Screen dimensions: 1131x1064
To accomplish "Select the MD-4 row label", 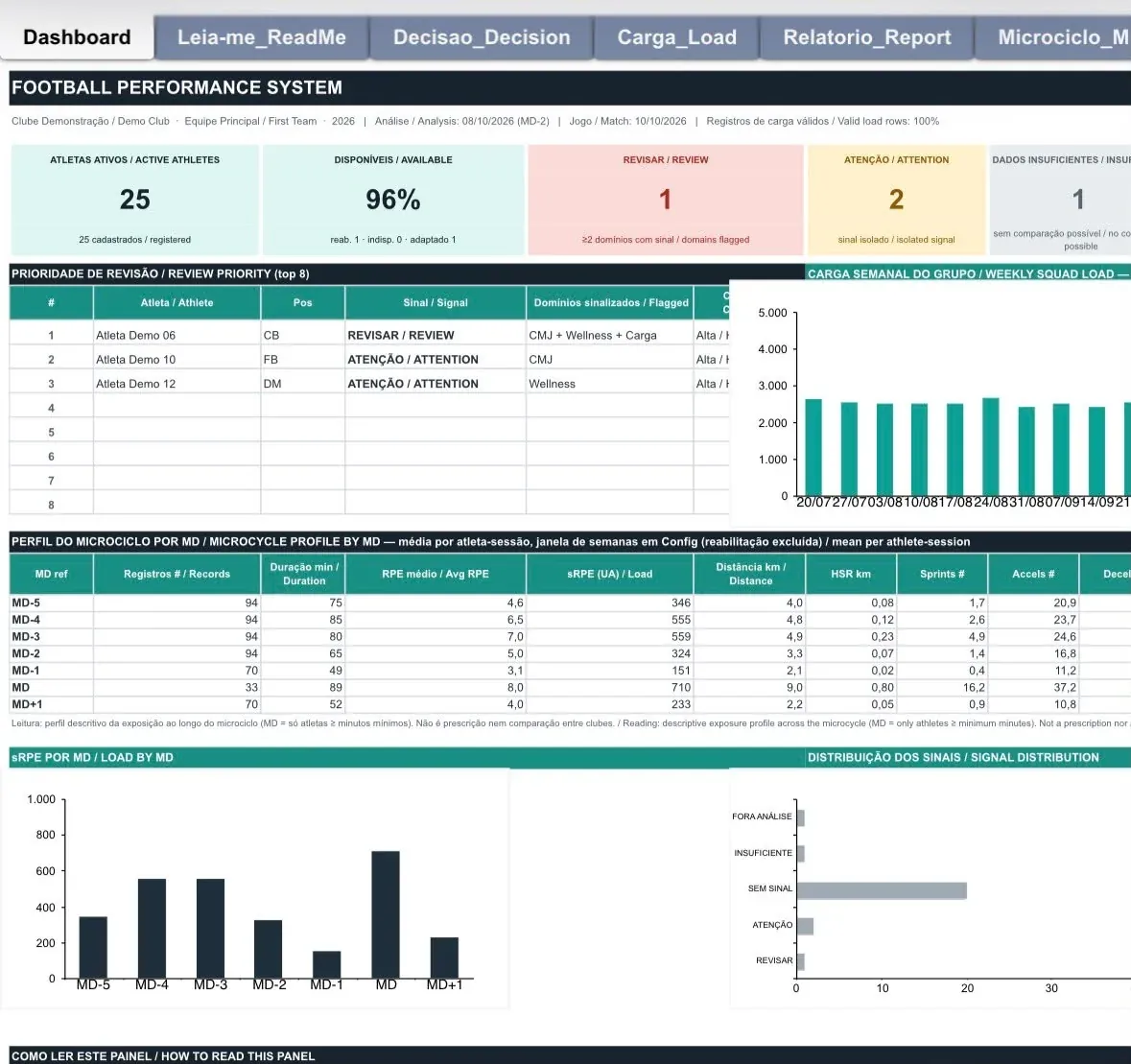I will pyautogui.click(x=51, y=620).
